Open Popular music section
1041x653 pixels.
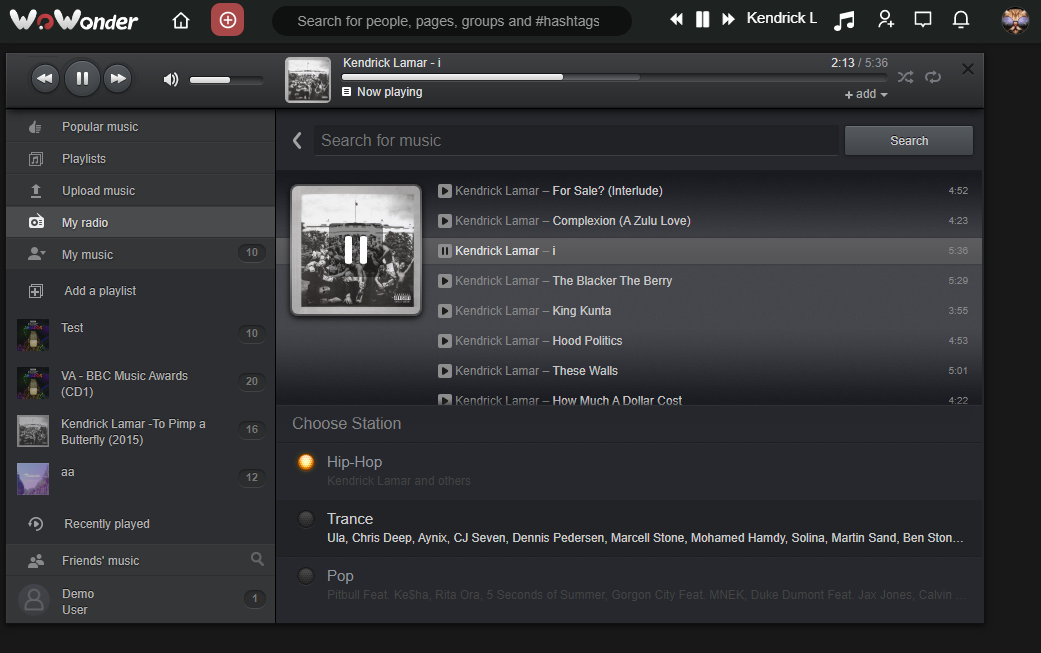[x=100, y=127]
